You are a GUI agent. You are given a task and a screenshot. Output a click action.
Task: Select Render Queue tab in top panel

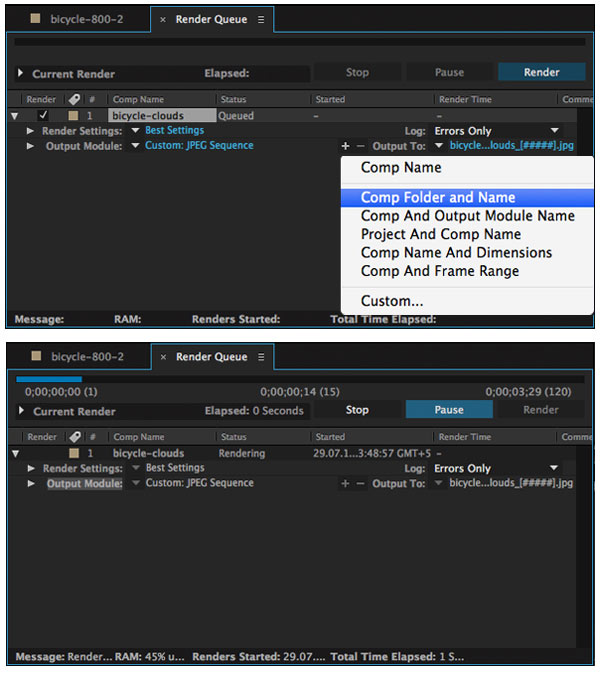point(211,19)
